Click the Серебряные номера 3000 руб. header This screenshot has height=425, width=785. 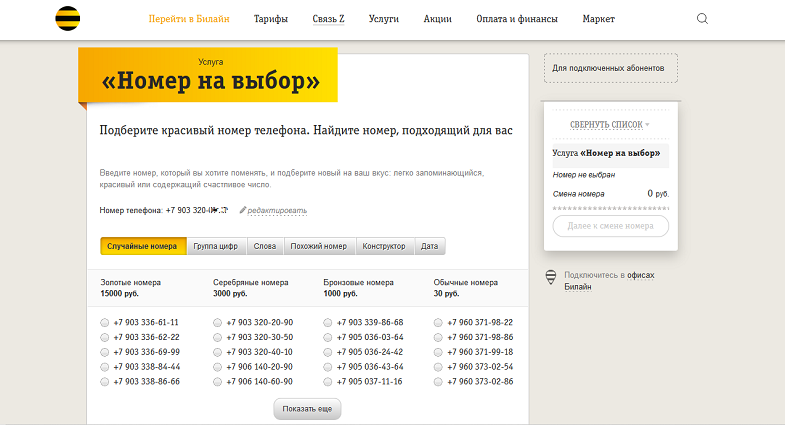click(x=250, y=288)
